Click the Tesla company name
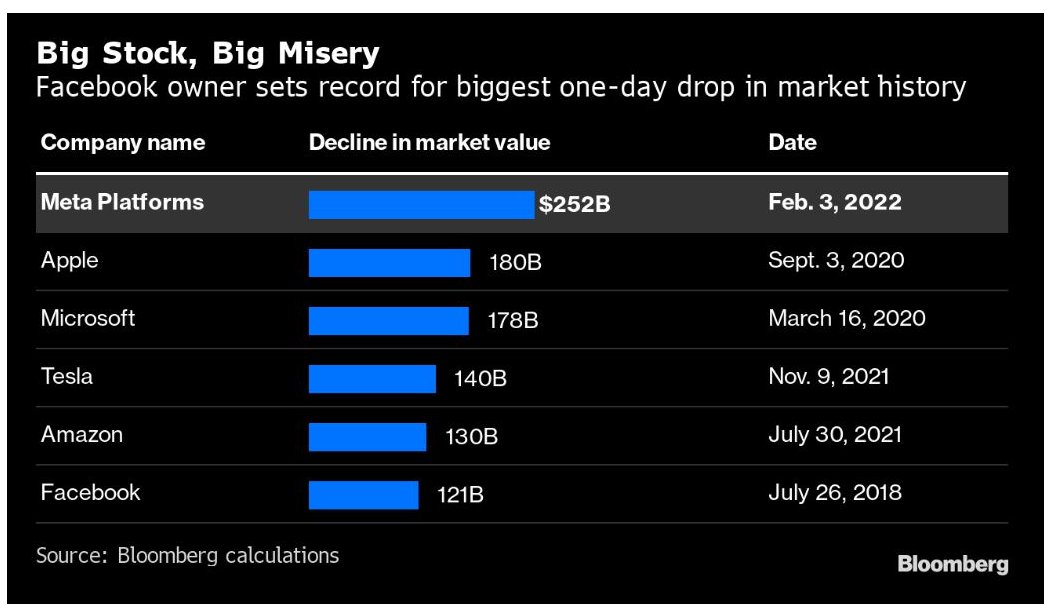1055x616 pixels. point(67,376)
